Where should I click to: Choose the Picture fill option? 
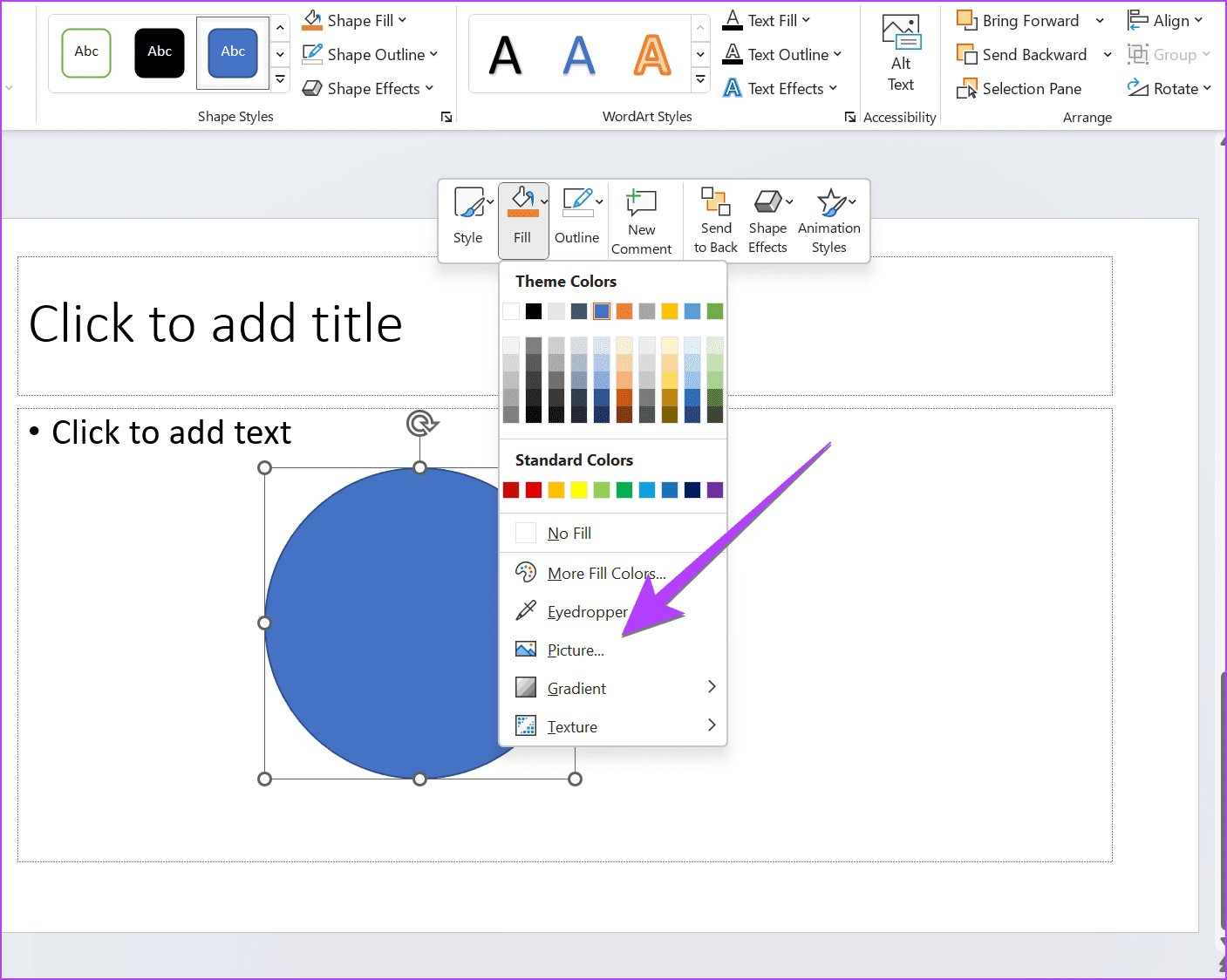pyautogui.click(x=575, y=650)
